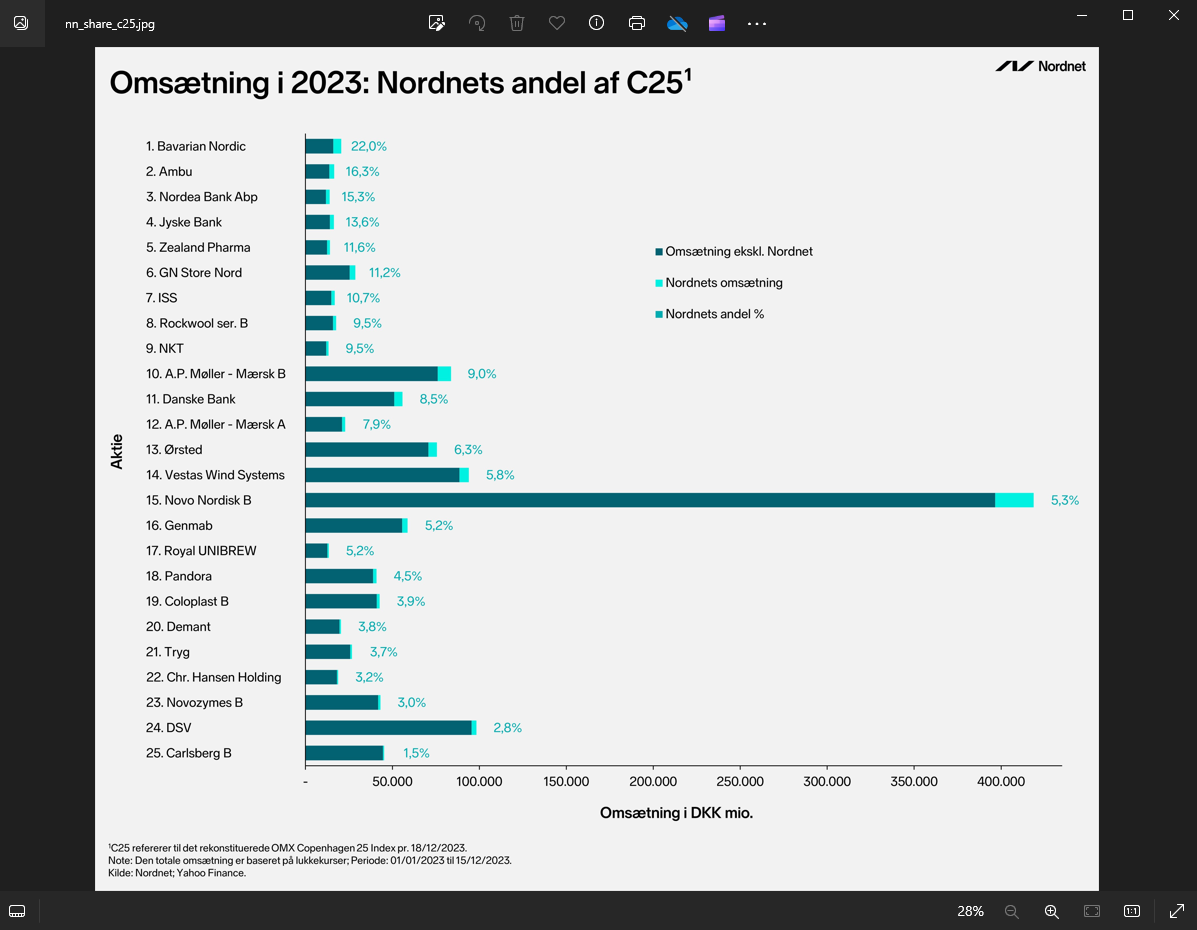Click the 13. Ørsted label

[x=173, y=449]
